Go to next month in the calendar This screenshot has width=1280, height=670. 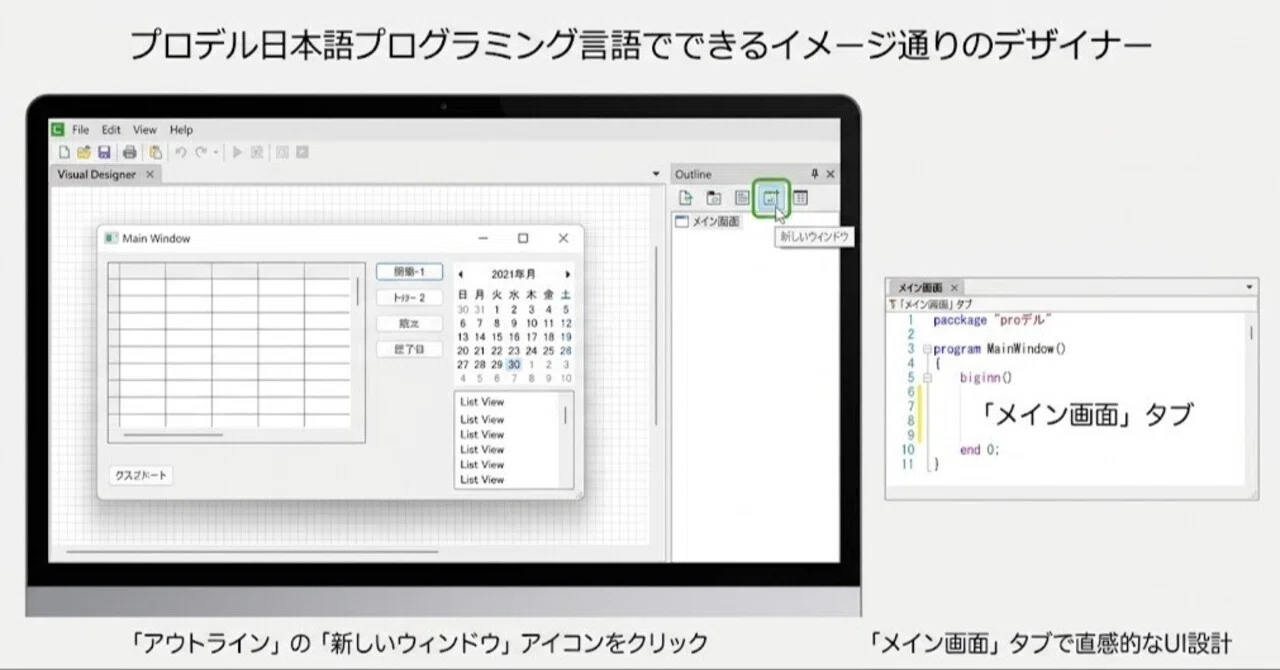click(568, 274)
